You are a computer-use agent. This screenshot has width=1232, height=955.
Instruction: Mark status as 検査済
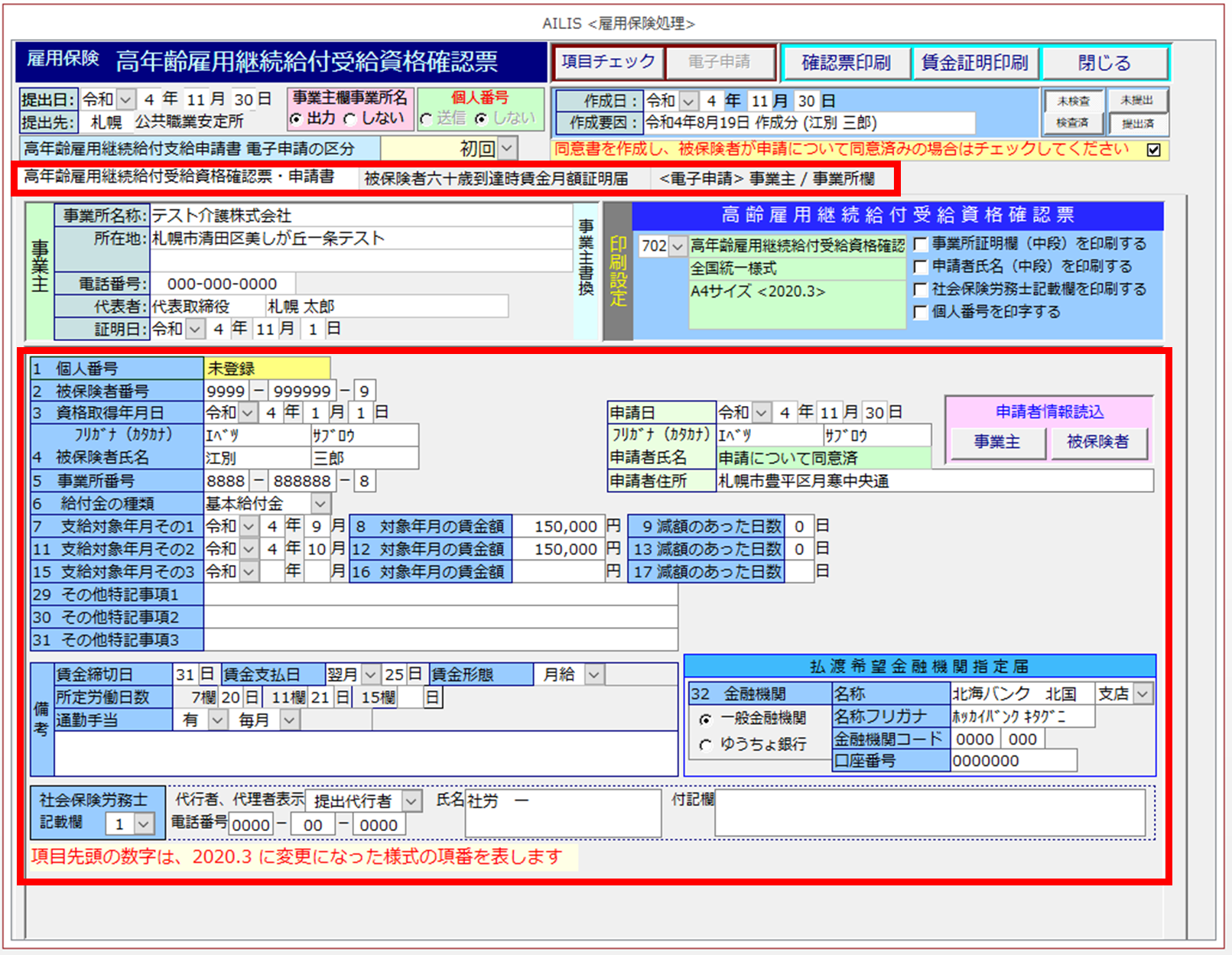point(1072,123)
